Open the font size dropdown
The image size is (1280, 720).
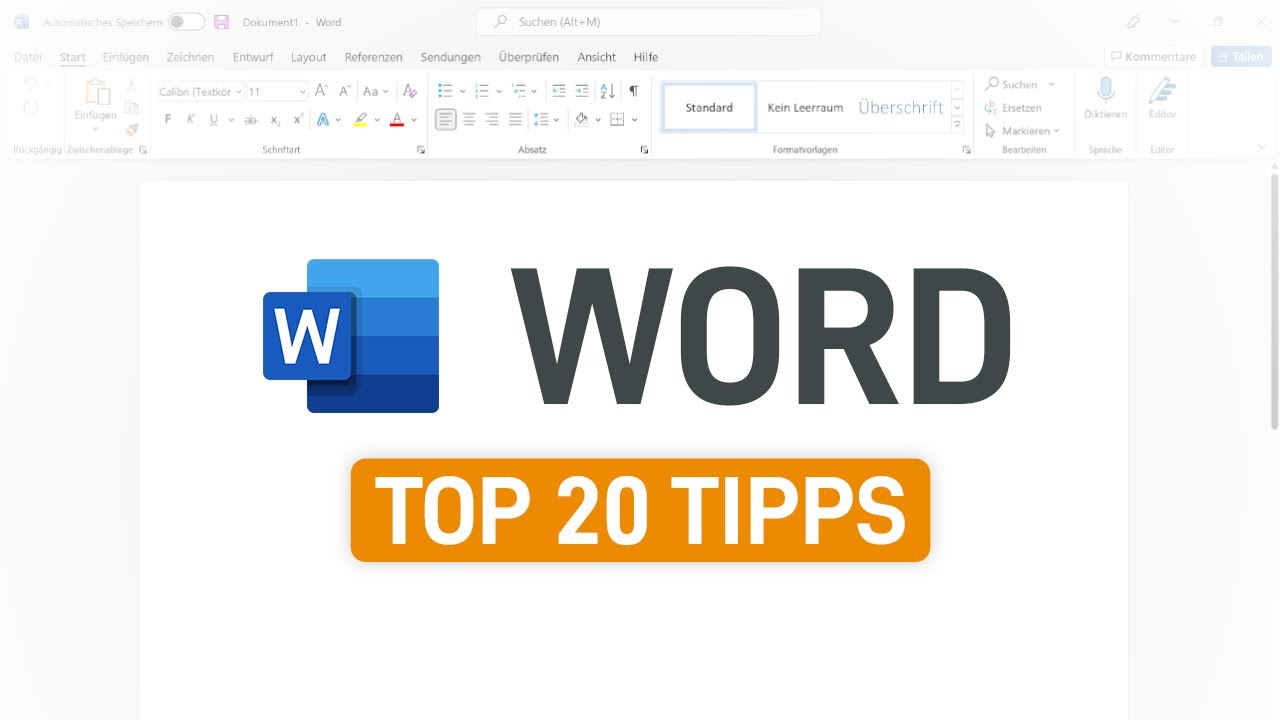point(303,91)
